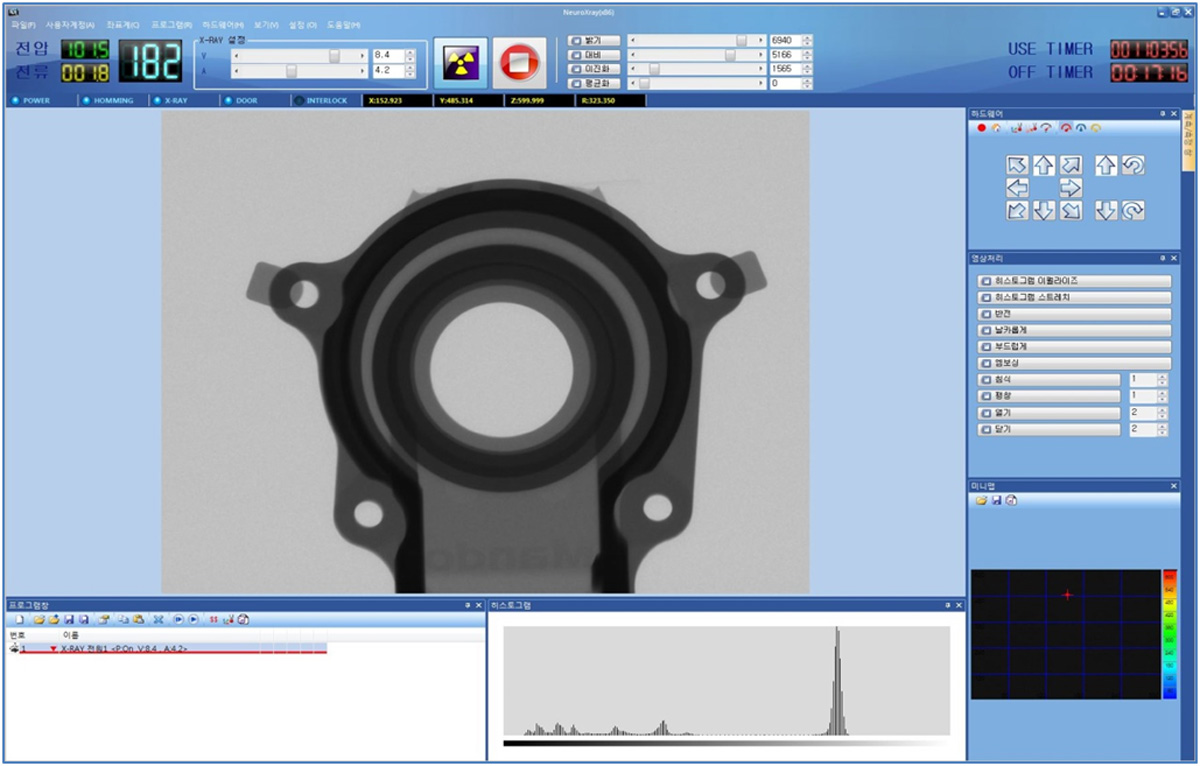Open the 하드웨어(H) menu
Viewport: 1200px width, 766px height.
(222, 24)
